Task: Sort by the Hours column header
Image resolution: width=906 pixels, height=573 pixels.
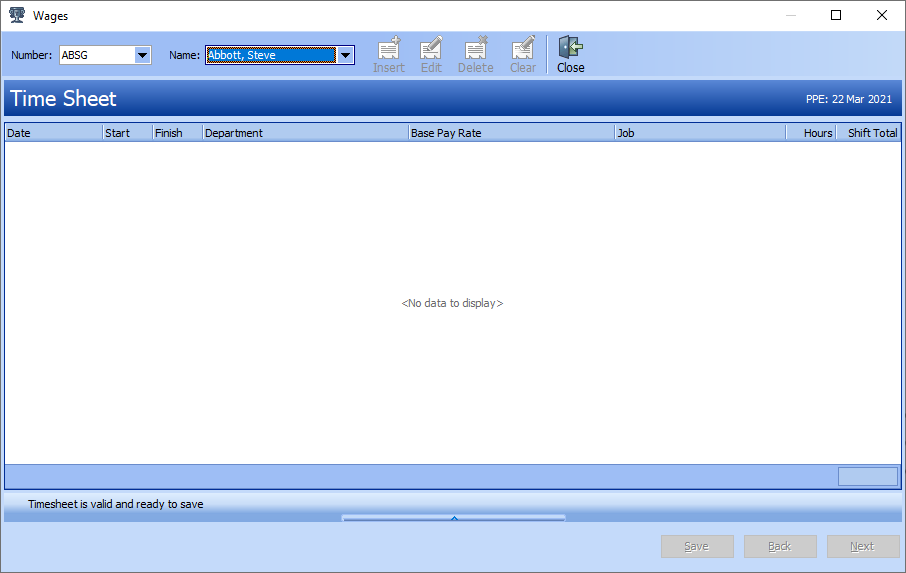Action: tap(811, 133)
